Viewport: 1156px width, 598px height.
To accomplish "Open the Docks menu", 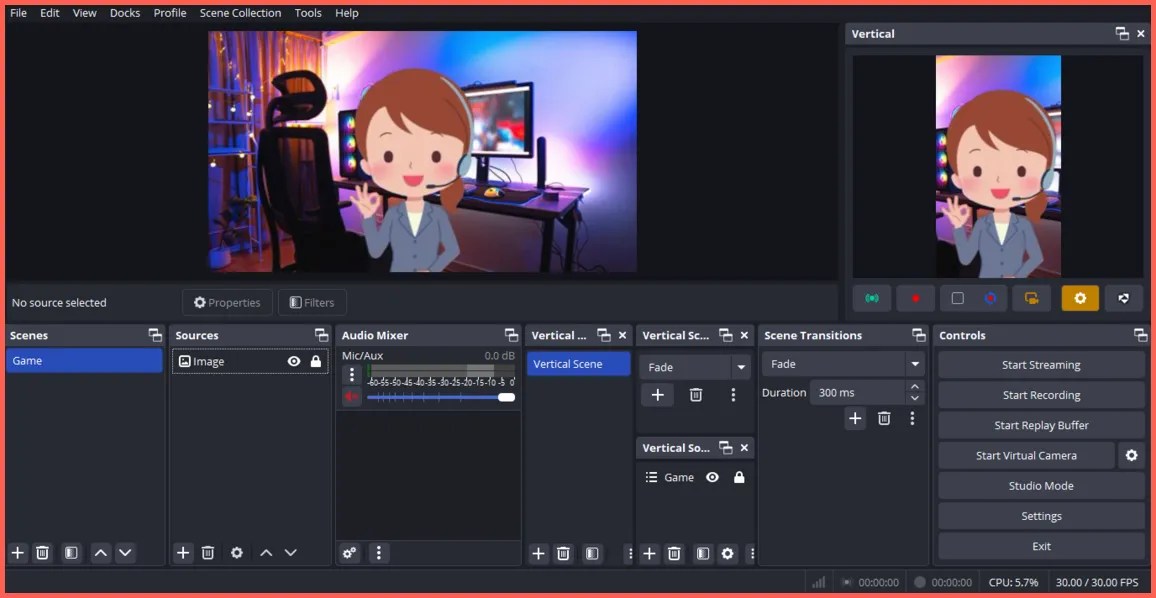I will (x=125, y=13).
